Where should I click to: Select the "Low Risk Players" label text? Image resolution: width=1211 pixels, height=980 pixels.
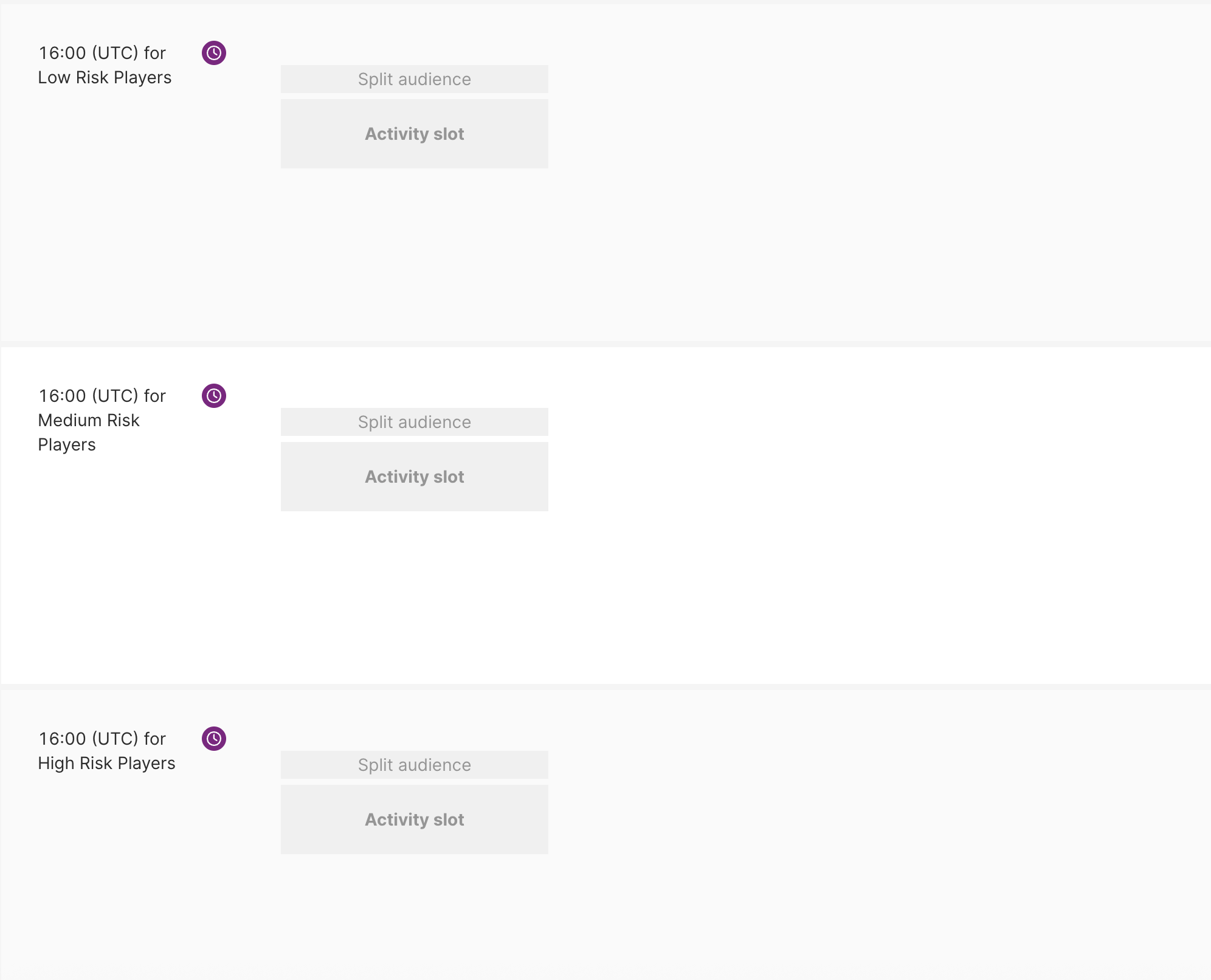(x=105, y=78)
